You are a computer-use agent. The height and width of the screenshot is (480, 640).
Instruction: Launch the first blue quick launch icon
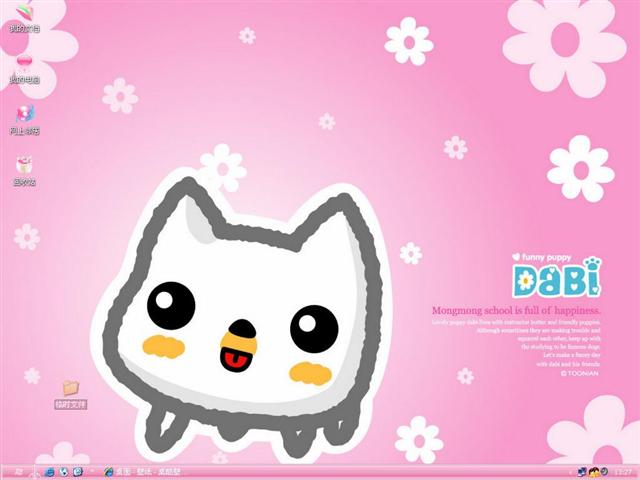(49, 472)
